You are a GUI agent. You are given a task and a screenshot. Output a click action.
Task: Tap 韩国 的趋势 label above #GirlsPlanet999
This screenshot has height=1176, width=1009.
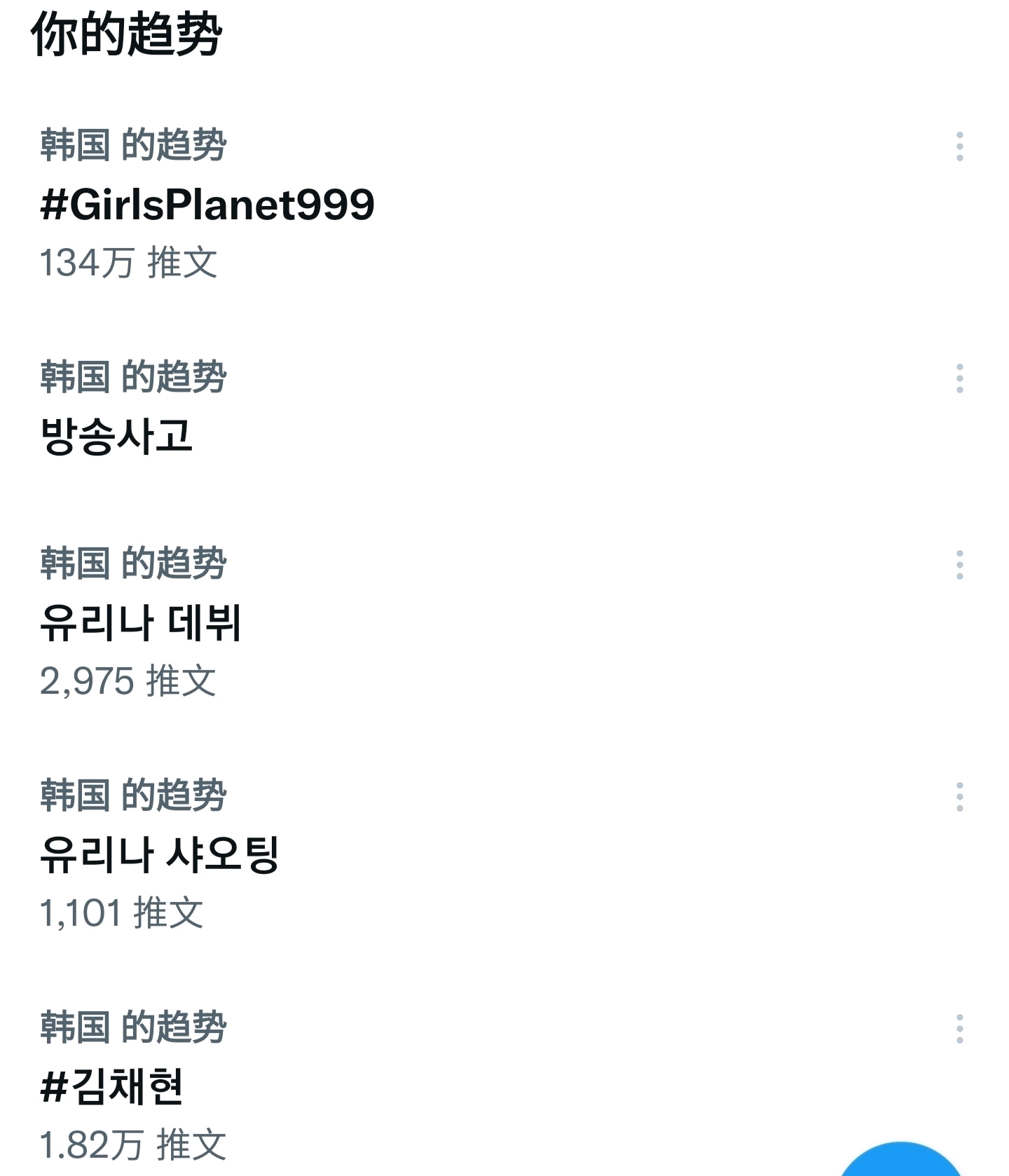pos(133,145)
